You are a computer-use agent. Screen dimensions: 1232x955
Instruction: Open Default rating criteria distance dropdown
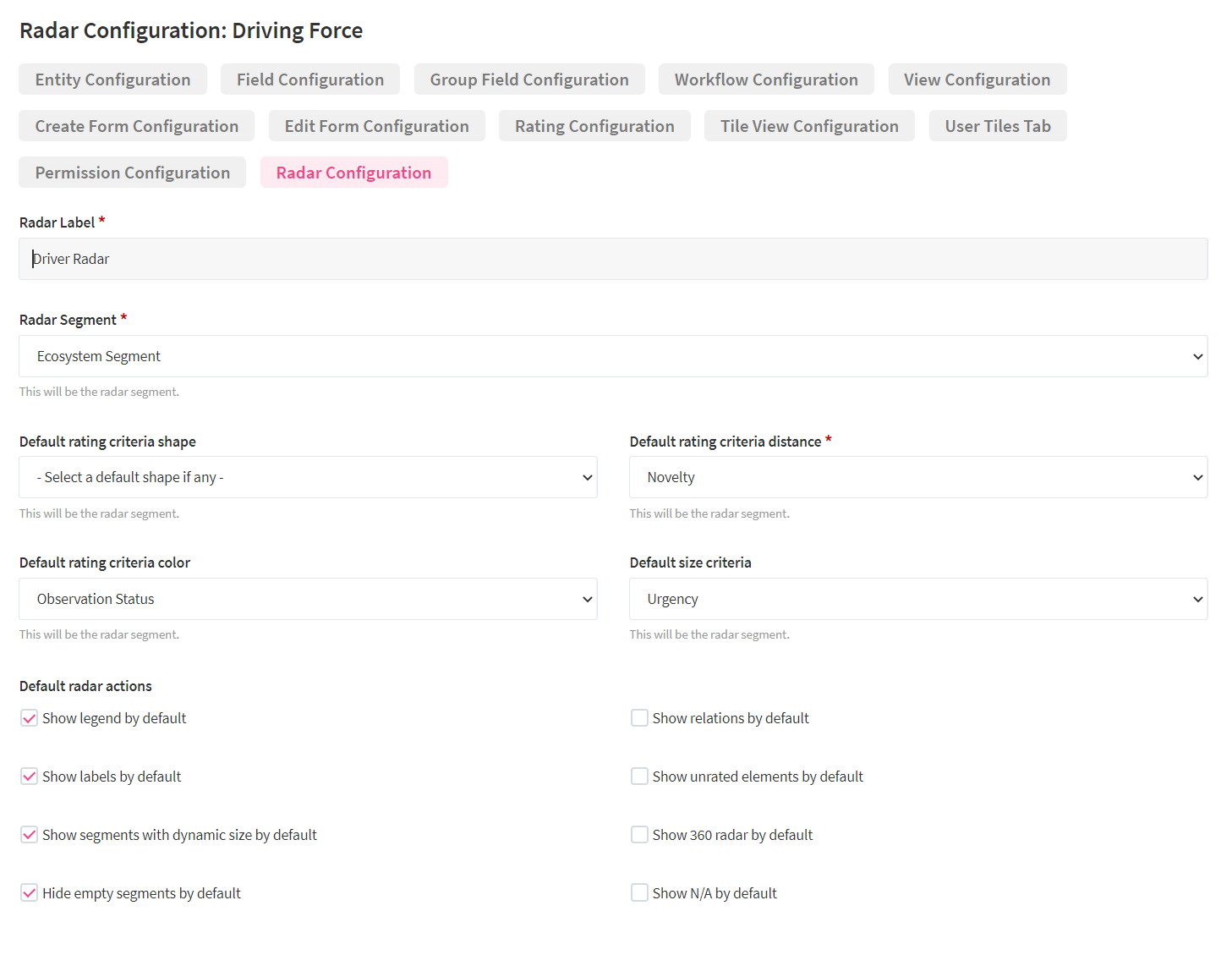pos(917,477)
